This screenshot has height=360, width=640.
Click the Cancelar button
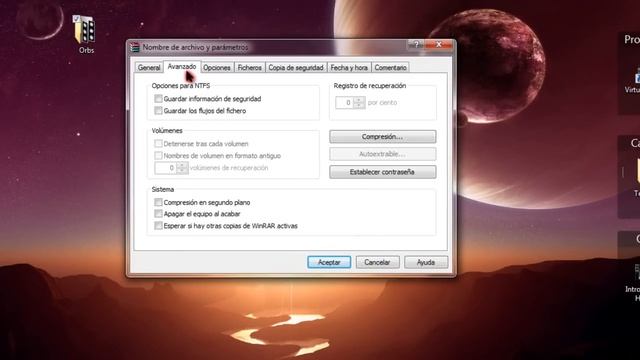pyautogui.click(x=377, y=262)
